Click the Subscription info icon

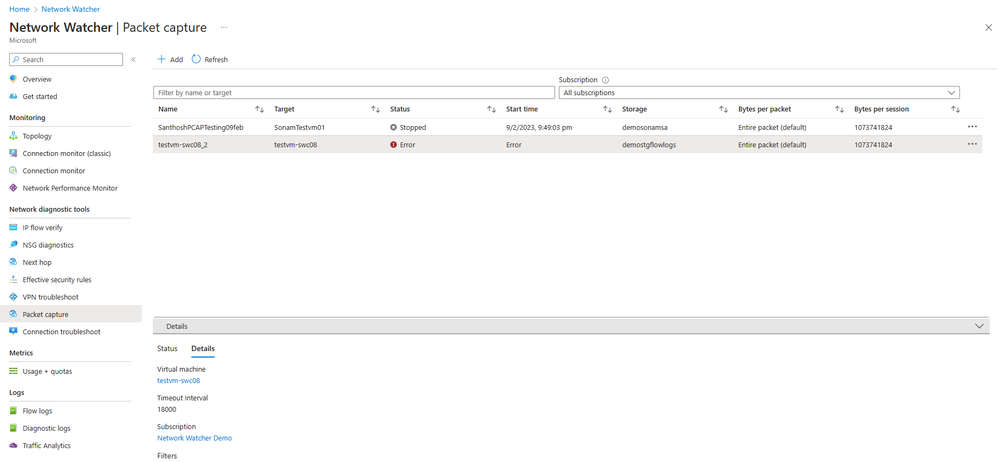pyautogui.click(x=605, y=80)
